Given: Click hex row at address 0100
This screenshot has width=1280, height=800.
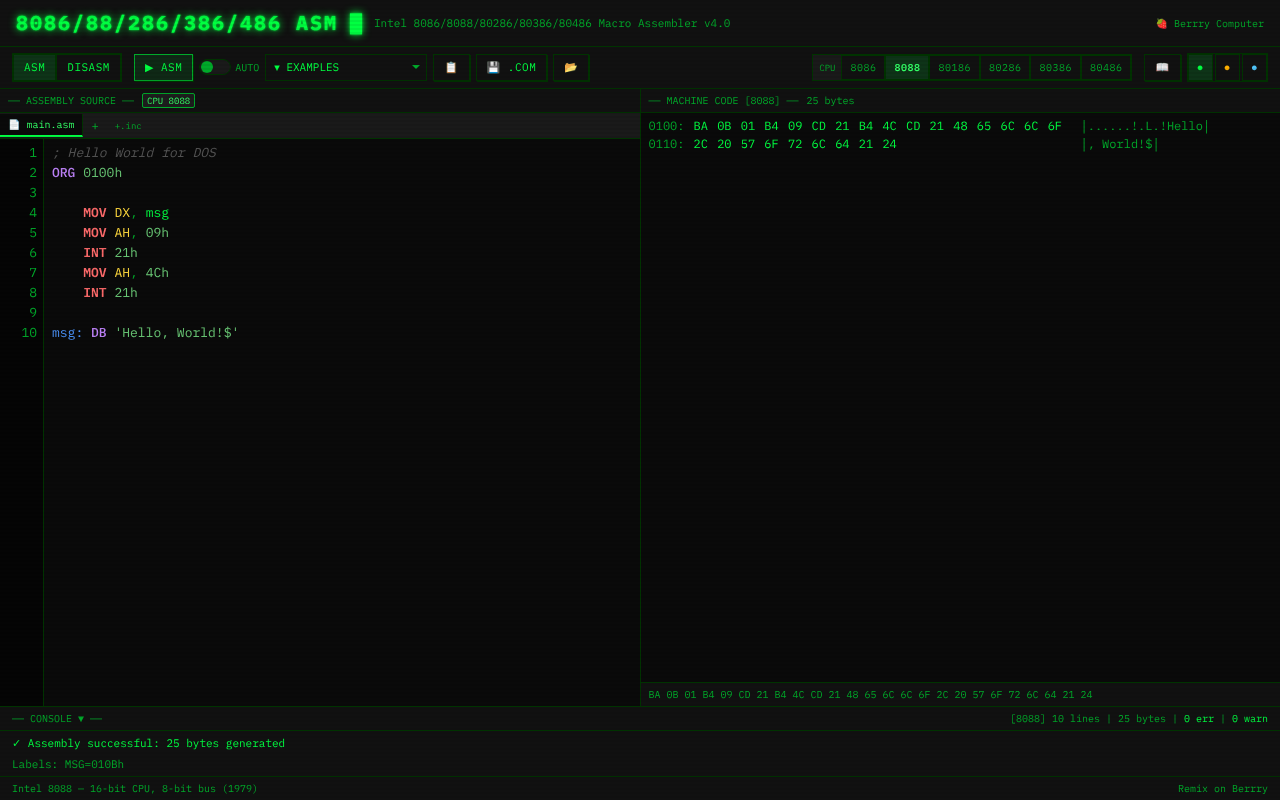Looking at the screenshot, I should (x=929, y=127).
